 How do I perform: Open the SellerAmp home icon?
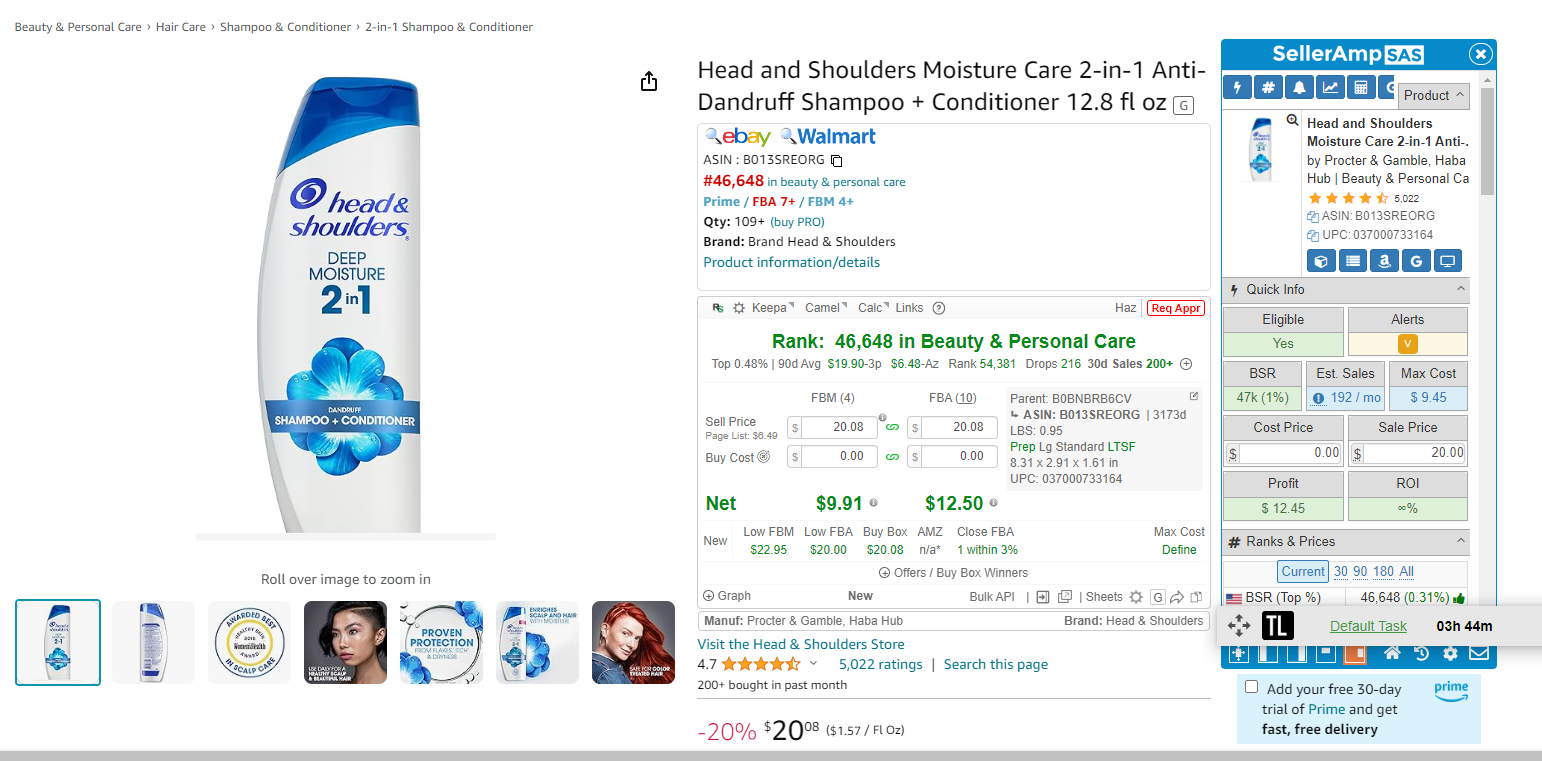[1391, 654]
